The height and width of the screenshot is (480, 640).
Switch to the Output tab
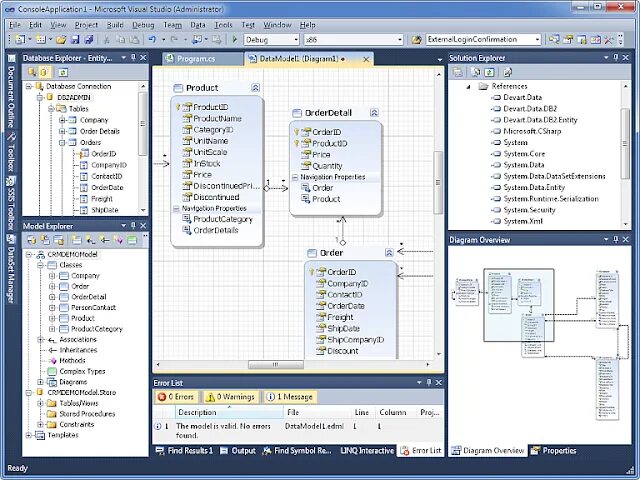(x=238, y=451)
